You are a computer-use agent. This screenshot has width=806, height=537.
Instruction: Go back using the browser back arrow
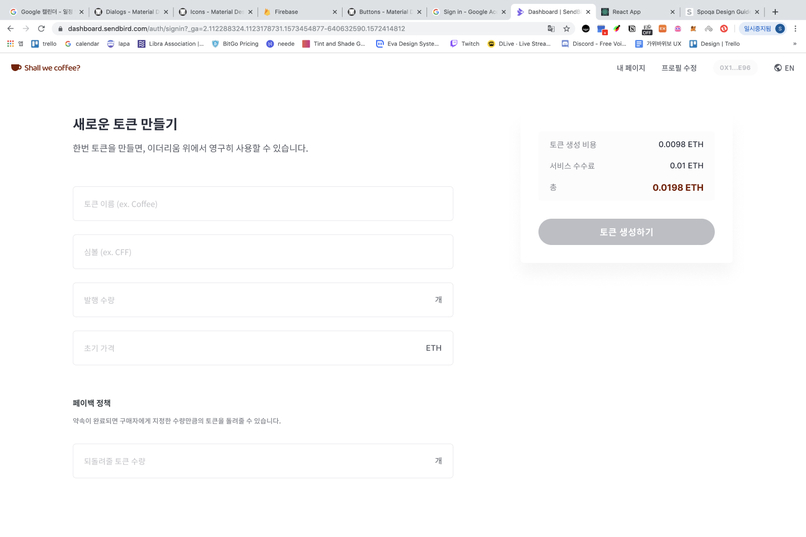pos(10,29)
